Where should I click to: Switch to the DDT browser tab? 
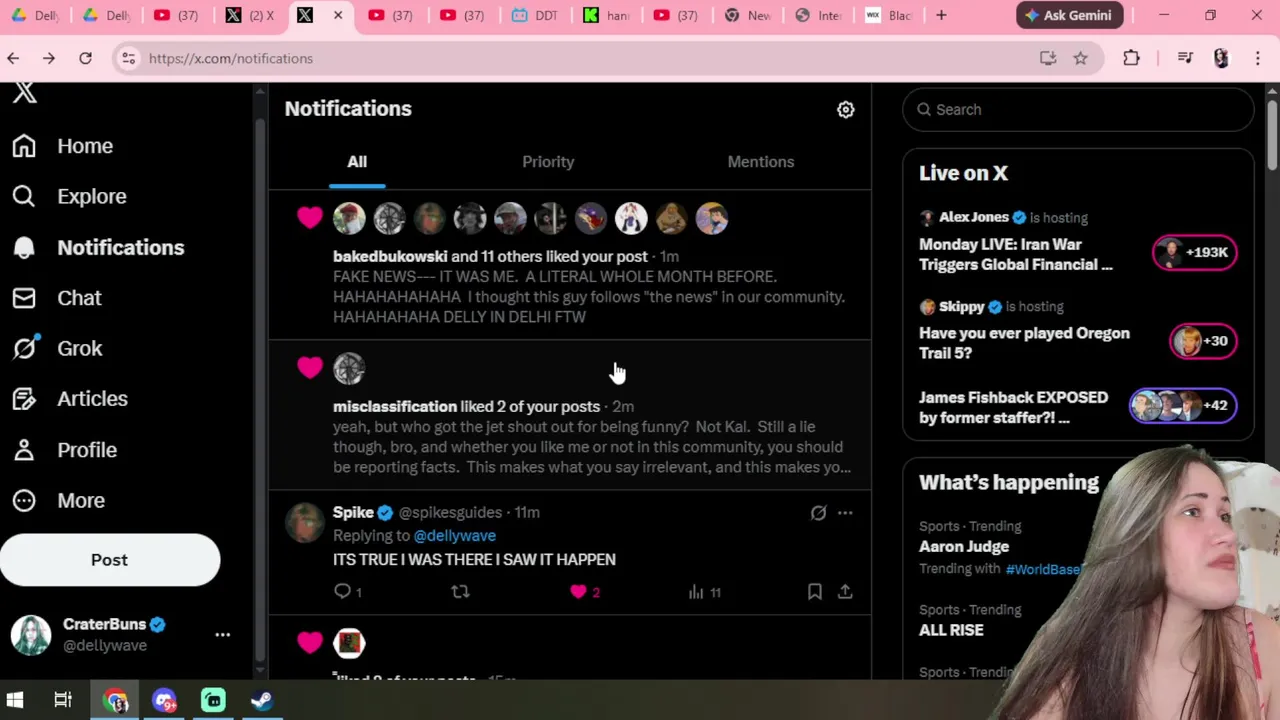click(x=535, y=15)
